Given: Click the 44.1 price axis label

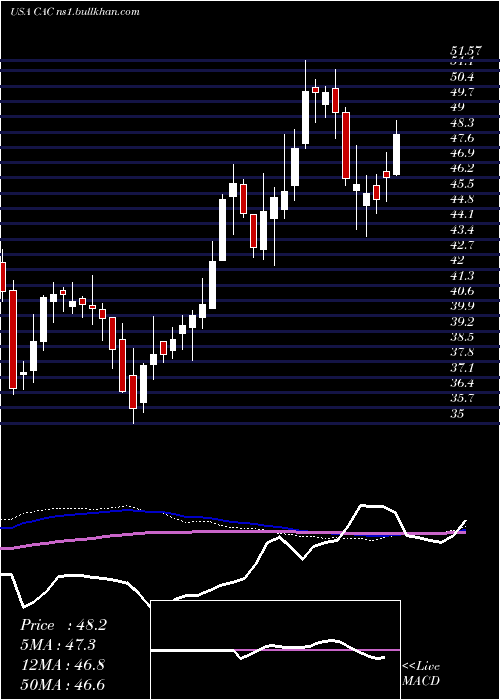Looking at the screenshot, I should click(x=462, y=215).
